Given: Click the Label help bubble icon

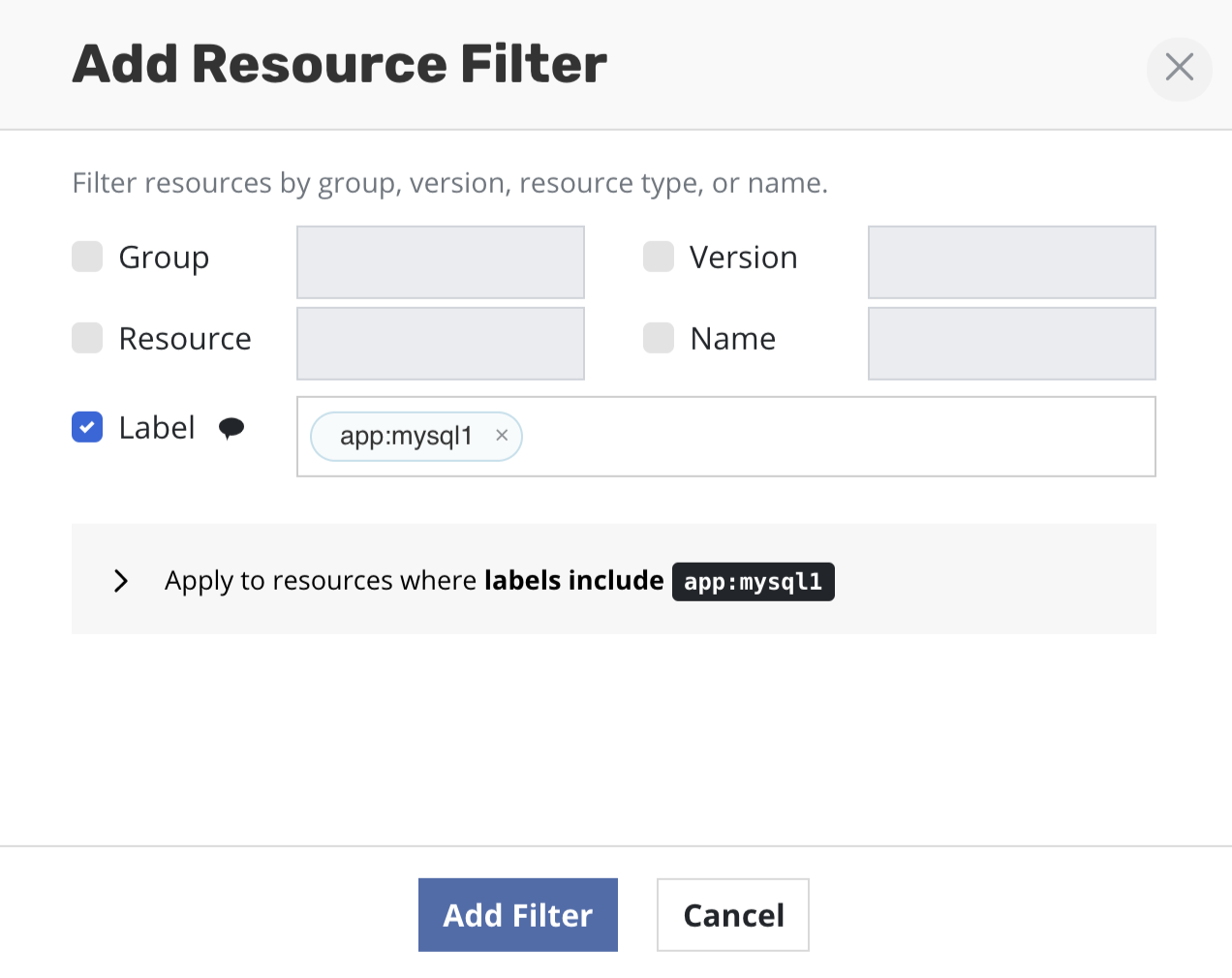Looking at the screenshot, I should point(231,428).
